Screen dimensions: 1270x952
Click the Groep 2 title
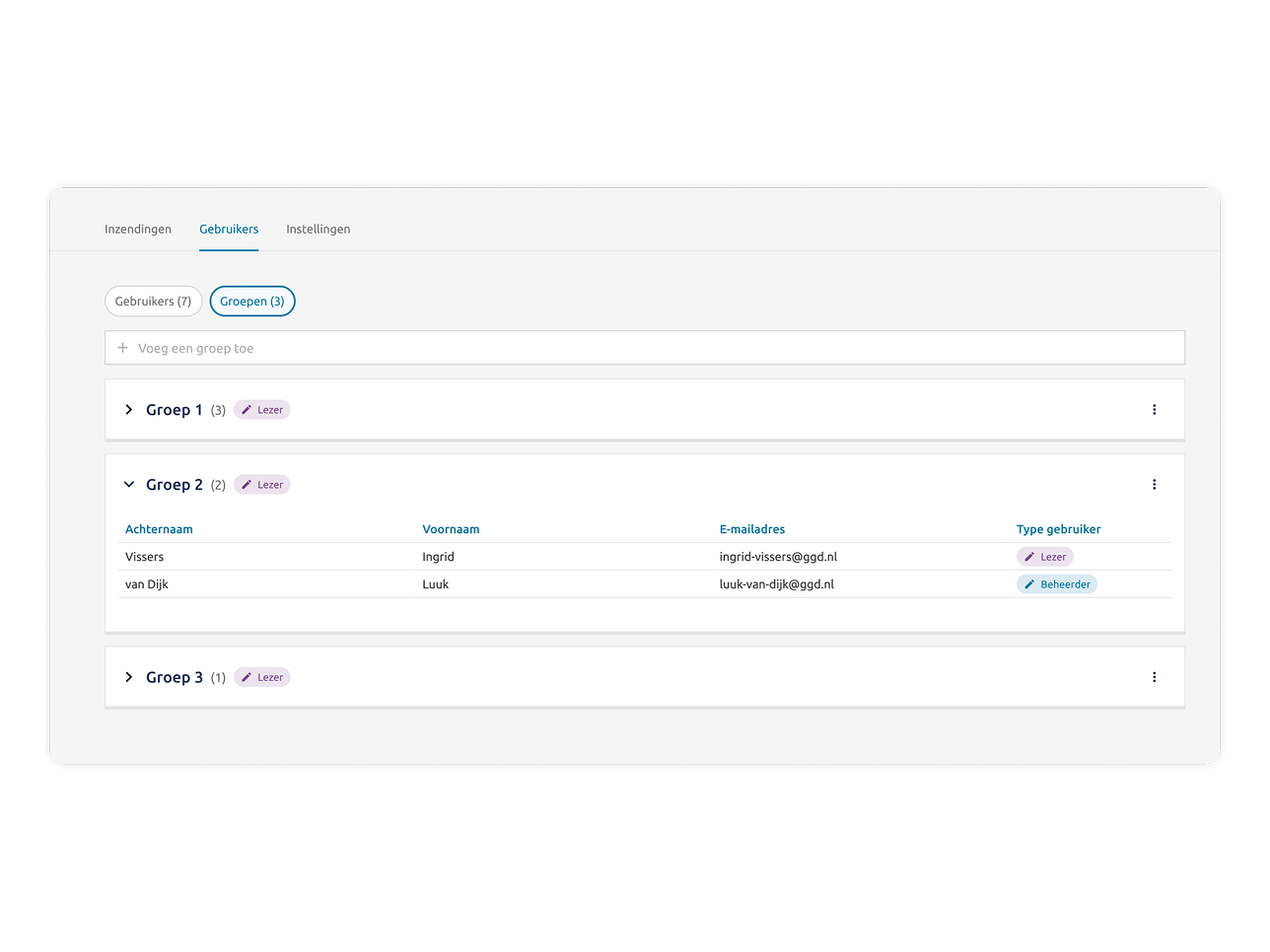point(175,485)
